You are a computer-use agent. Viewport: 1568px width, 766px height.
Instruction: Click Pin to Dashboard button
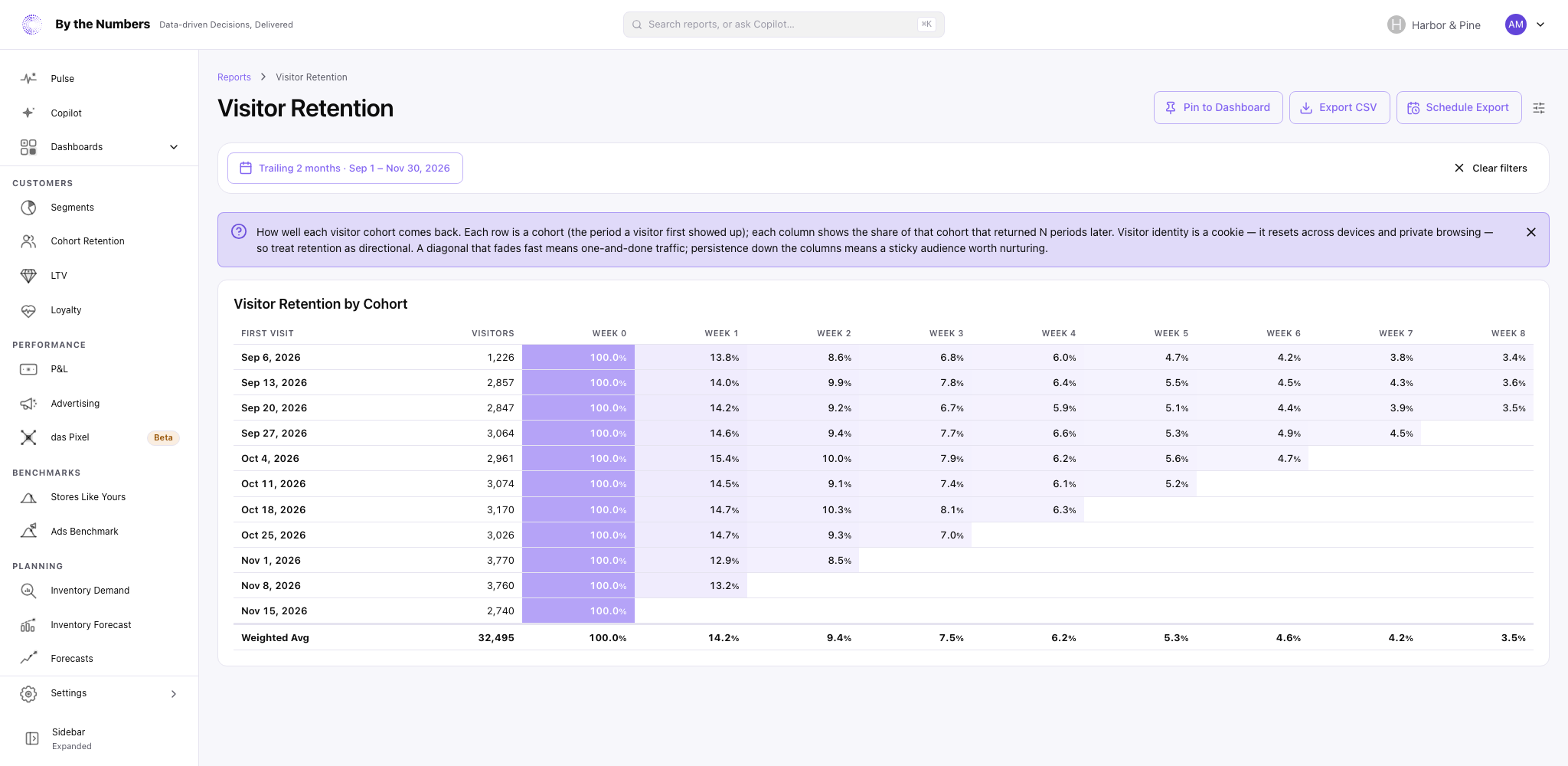[1218, 108]
